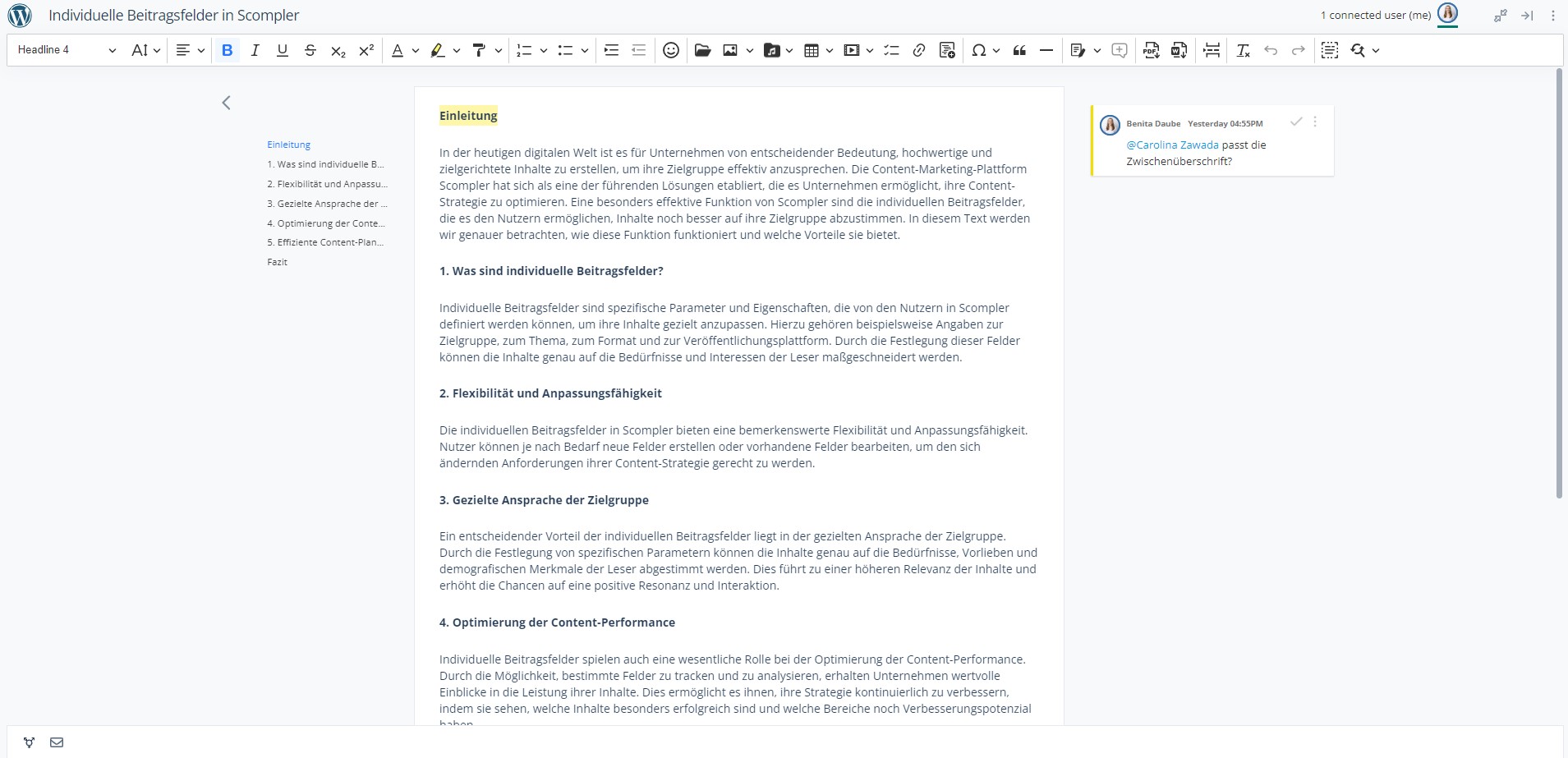This screenshot has width=1568, height=758.
Task: Resolve Benita Daube's comment with checkmark
Action: [x=1296, y=122]
